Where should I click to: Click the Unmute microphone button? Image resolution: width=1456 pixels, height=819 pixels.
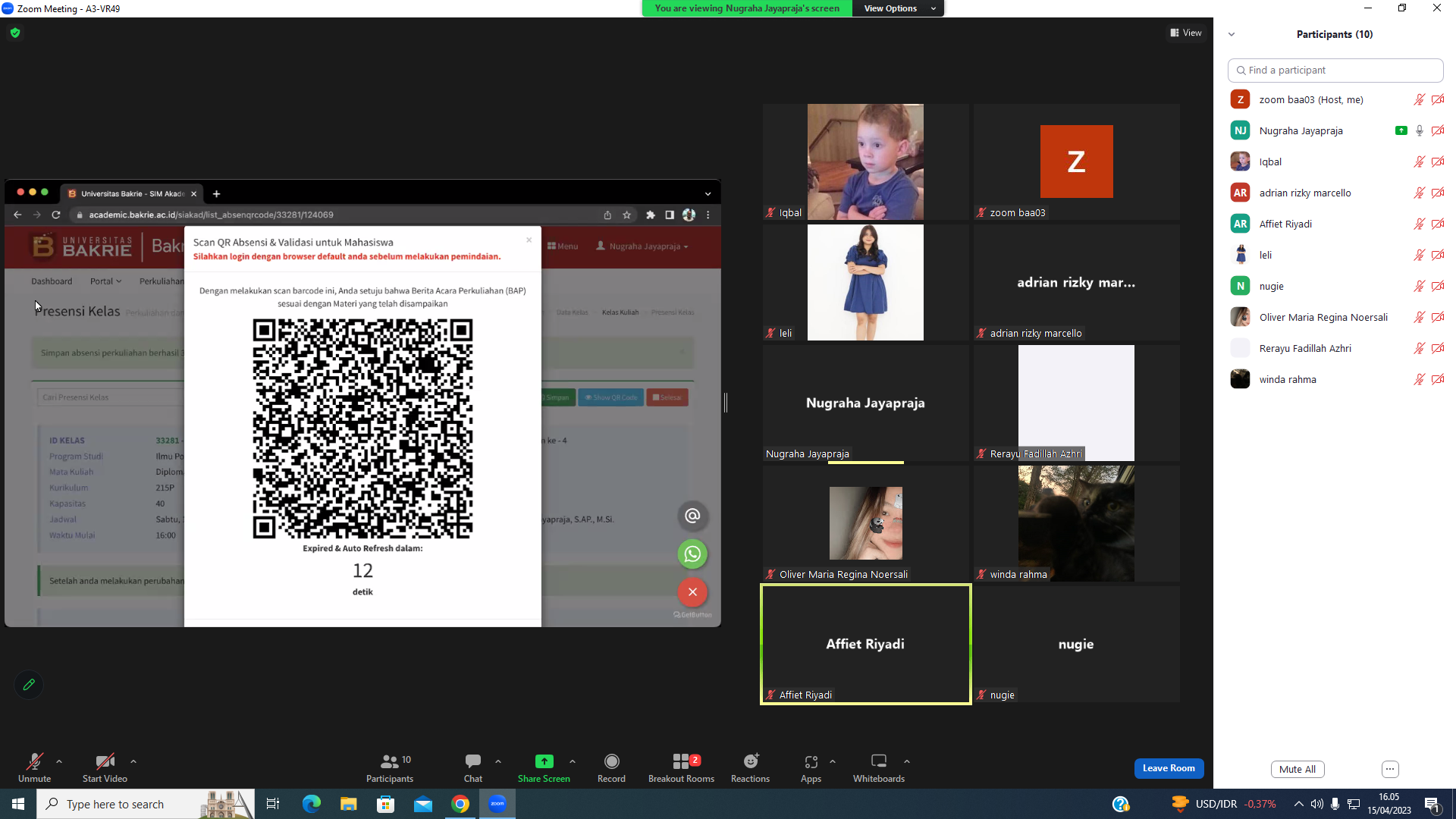[x=34, y=767]
